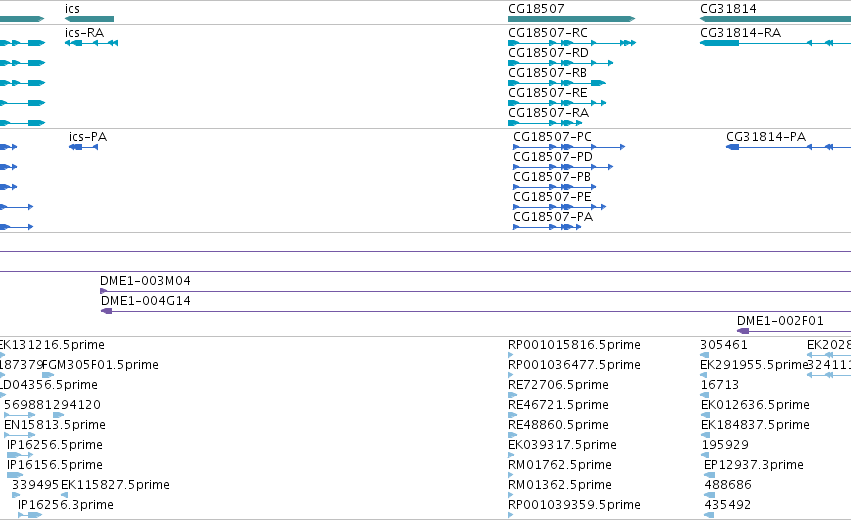The image size is (851, 520).
Task: Select the IP16256.5prime EST feature
Action: (21, 455)
